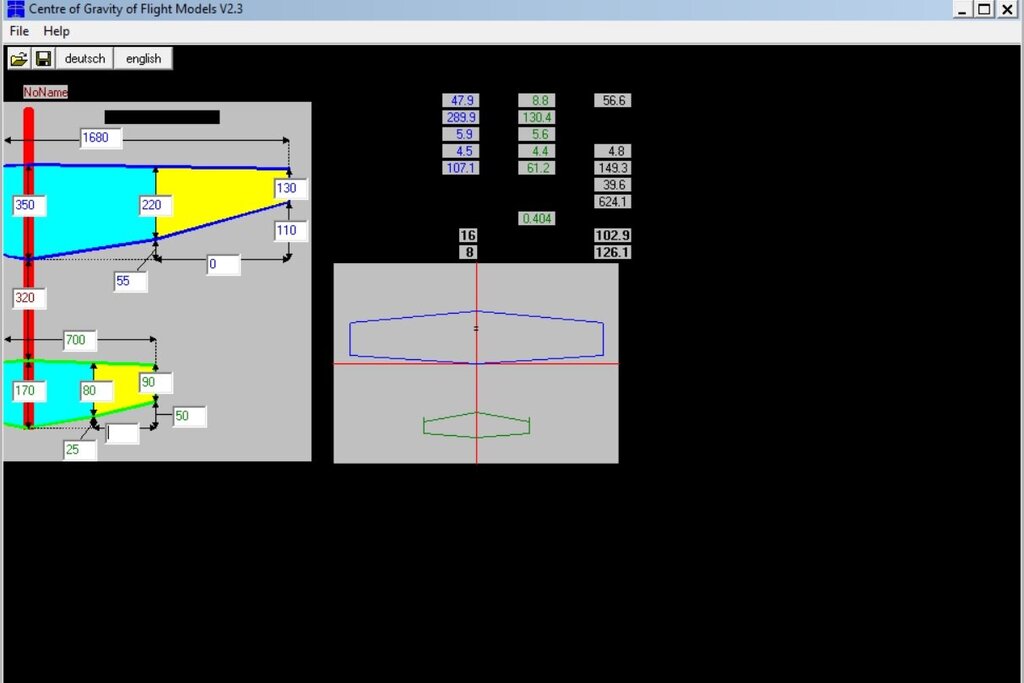
Task: Switch language to deutsch
Action: (84, 59)
